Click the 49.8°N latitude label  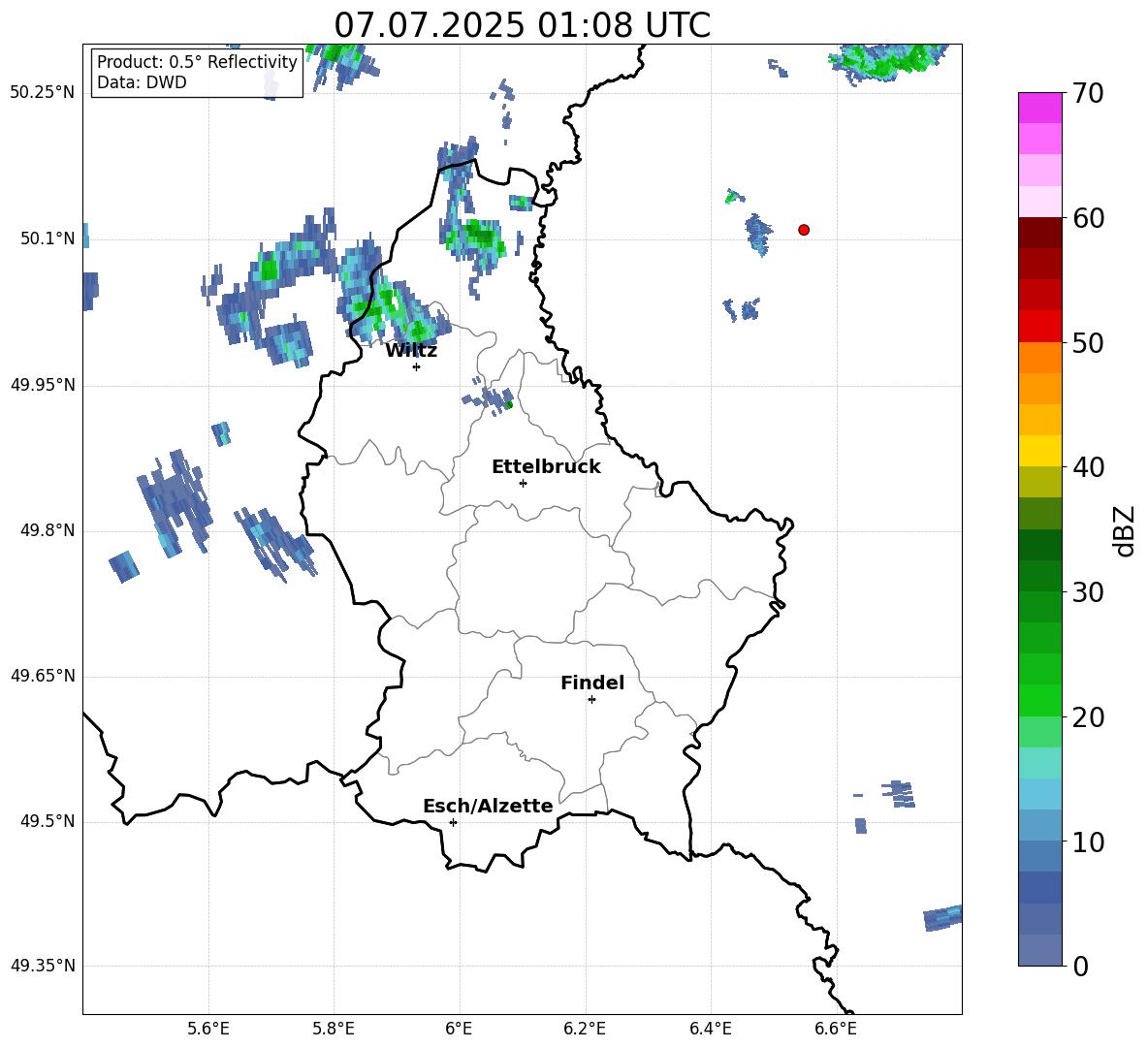tap(48, 530)
